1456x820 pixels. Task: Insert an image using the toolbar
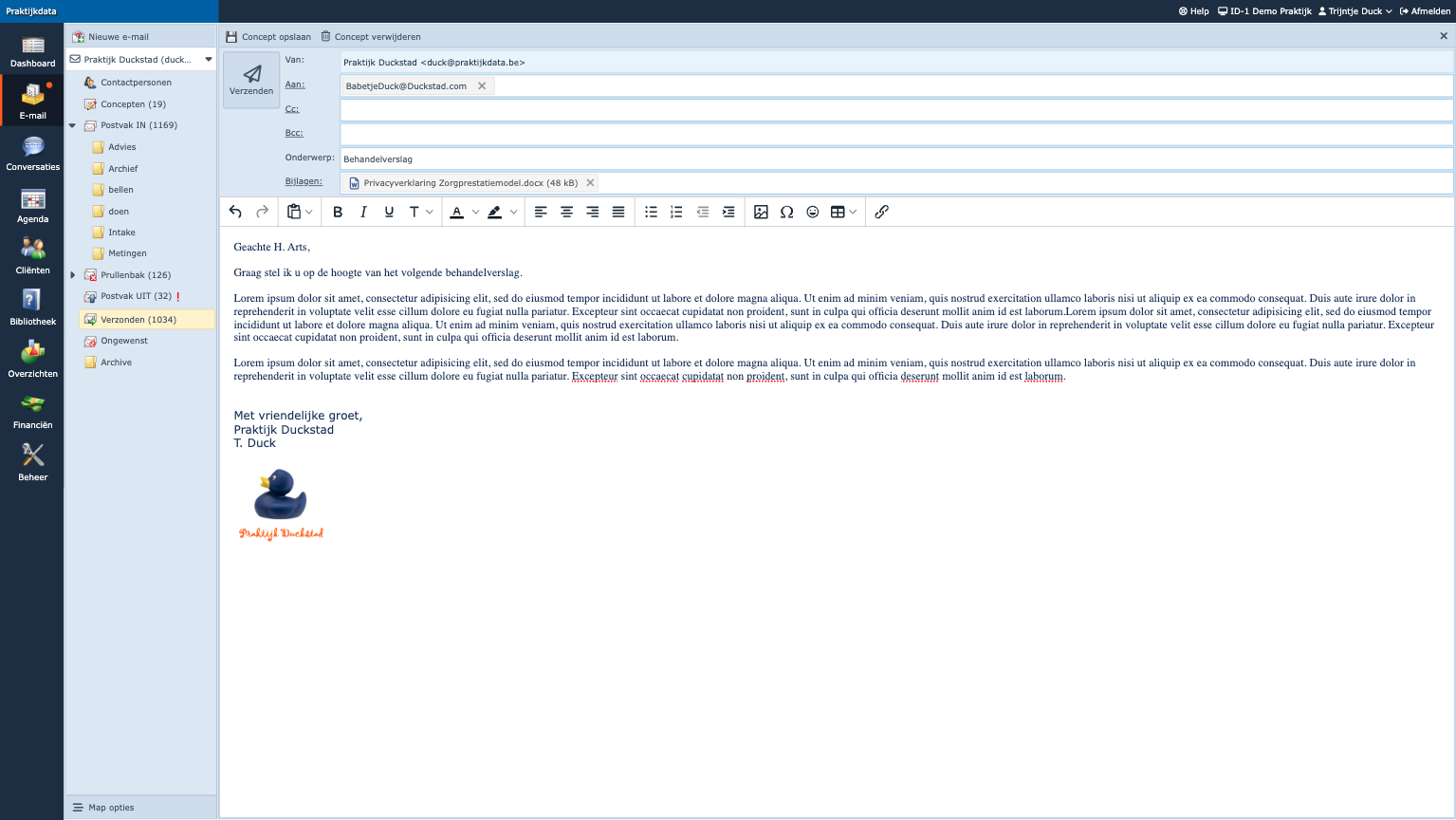click(x=761, y=213)
